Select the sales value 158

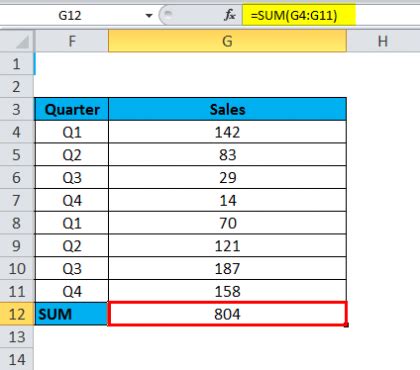tap(228, 291)
